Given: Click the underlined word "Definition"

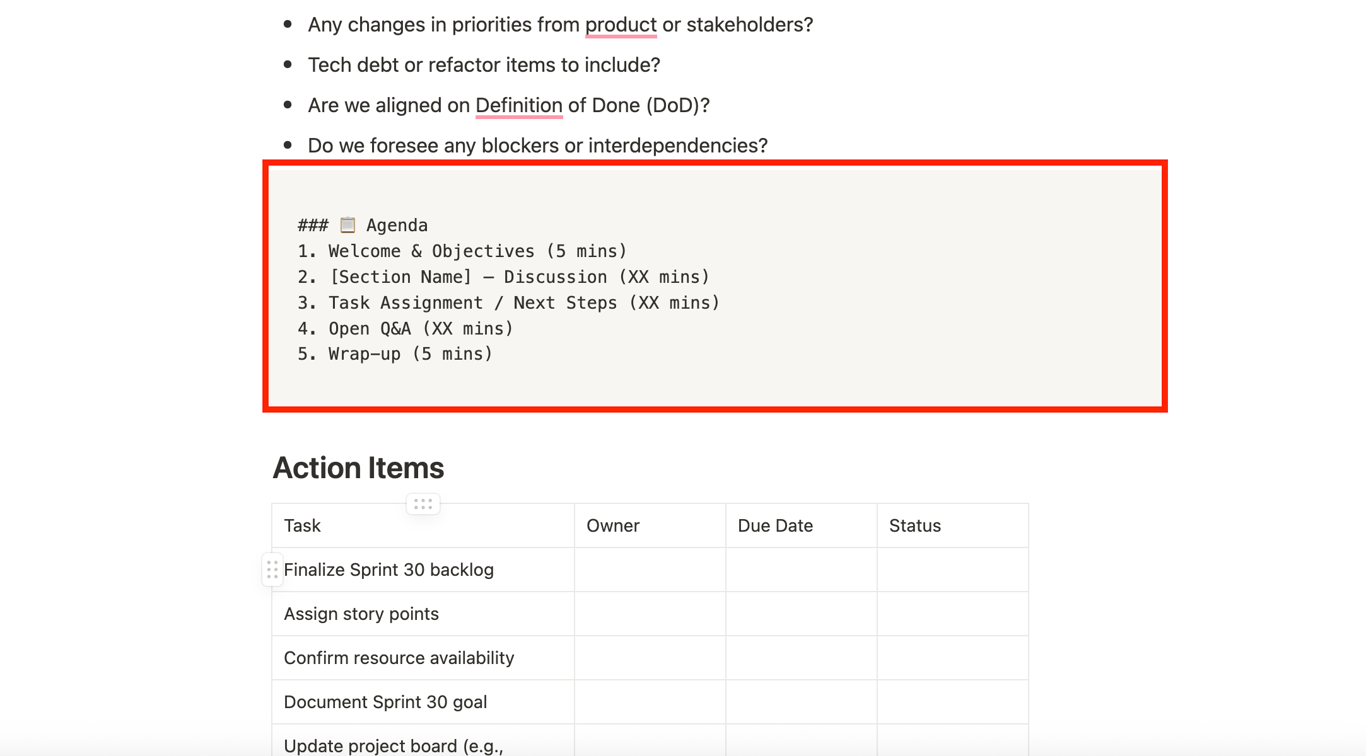Looking at the screenshot, I should [518, 105].
